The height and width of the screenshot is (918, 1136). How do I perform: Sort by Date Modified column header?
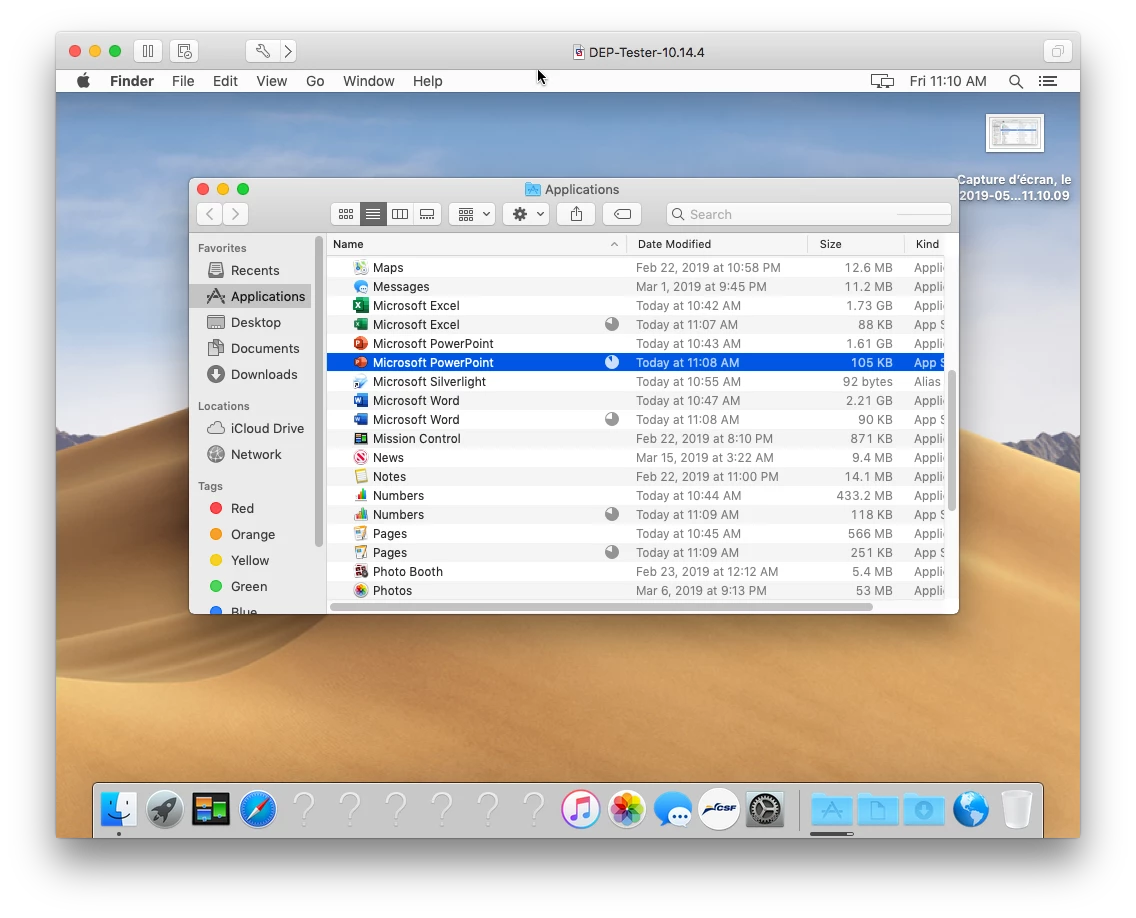(x=717, y=244)
